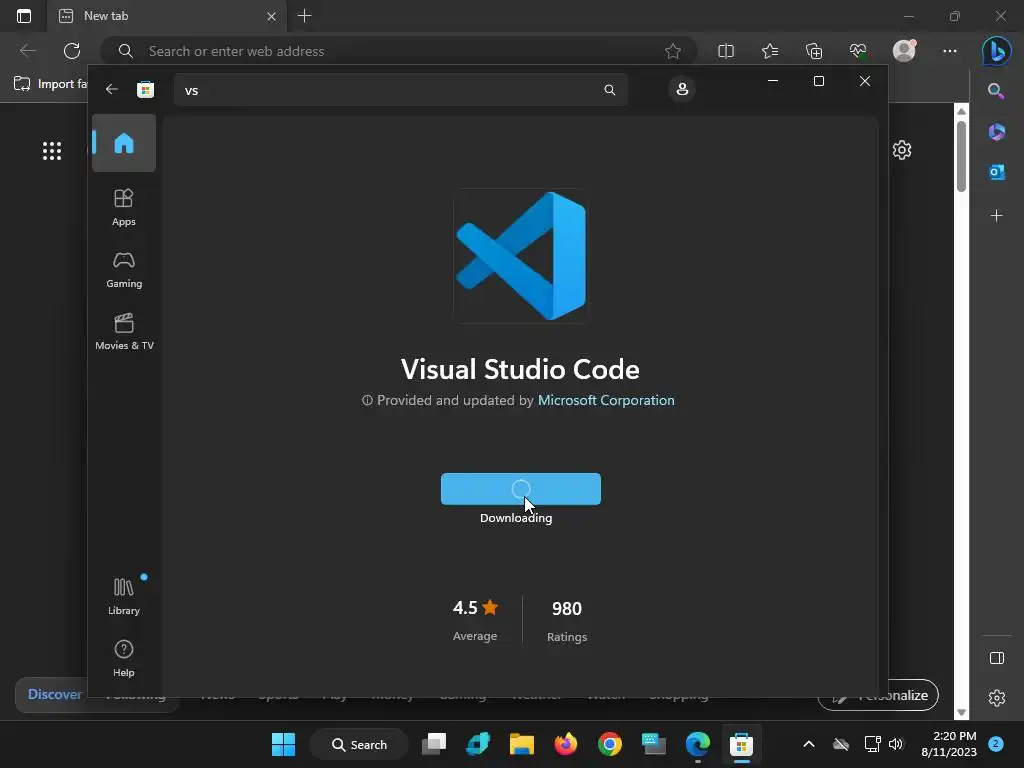The image size is (1024, 768).
Task: Click the Microsoft Store logo icon
Action: pyautogui.click(x=145, y=89)
